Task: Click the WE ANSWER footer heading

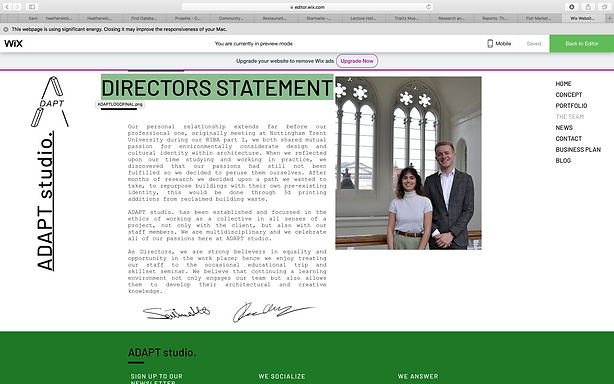Action: tap(418, 376)
